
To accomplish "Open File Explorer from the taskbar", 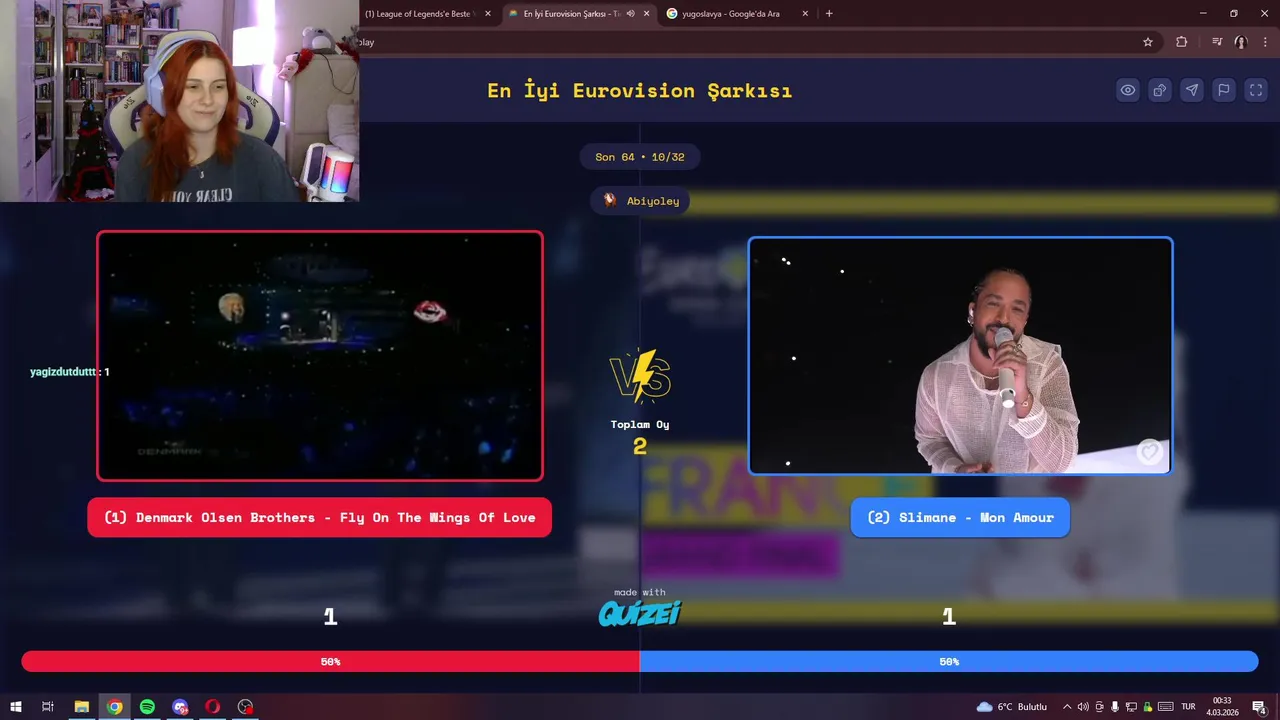I will tap(82, 707).
